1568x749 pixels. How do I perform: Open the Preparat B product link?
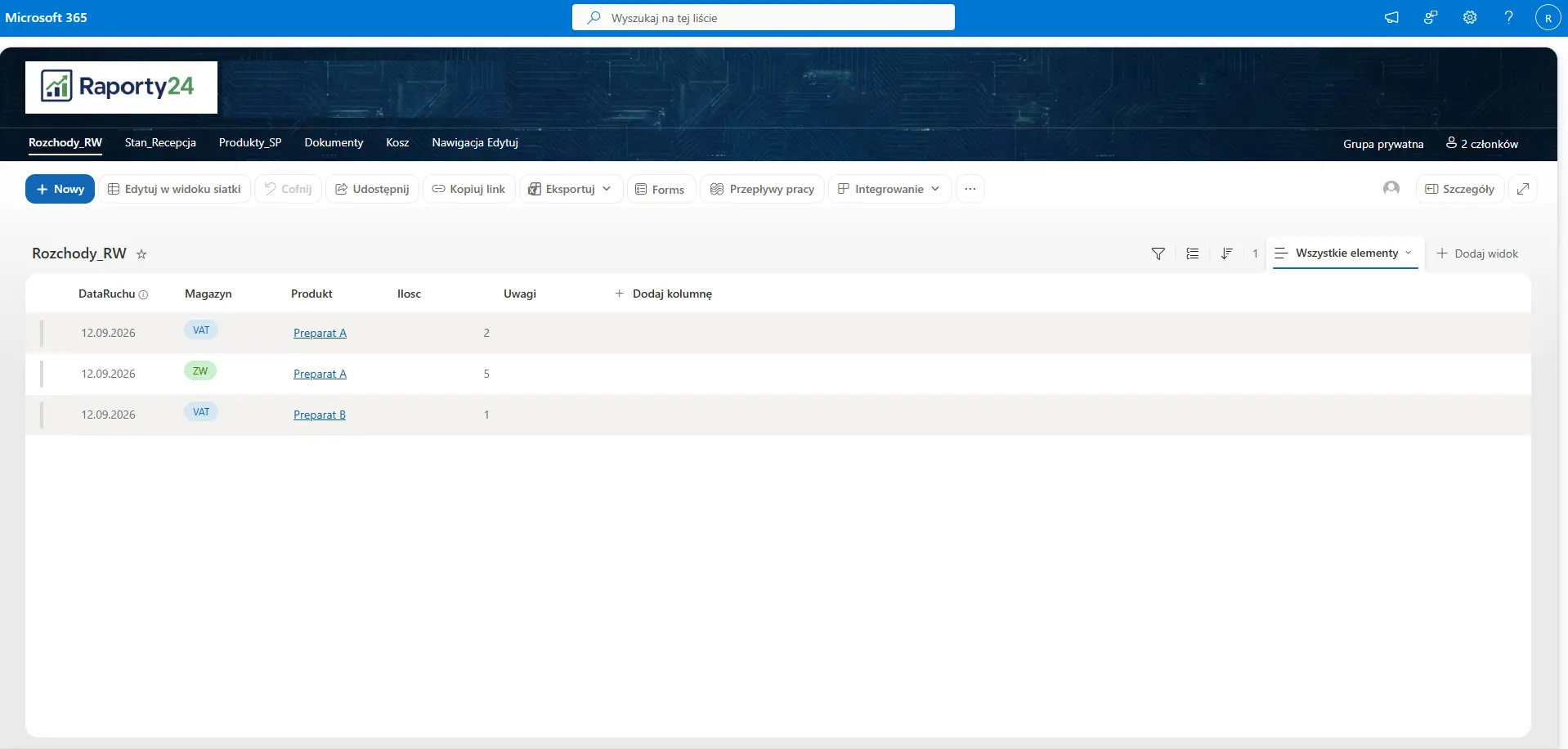(320, 415)
